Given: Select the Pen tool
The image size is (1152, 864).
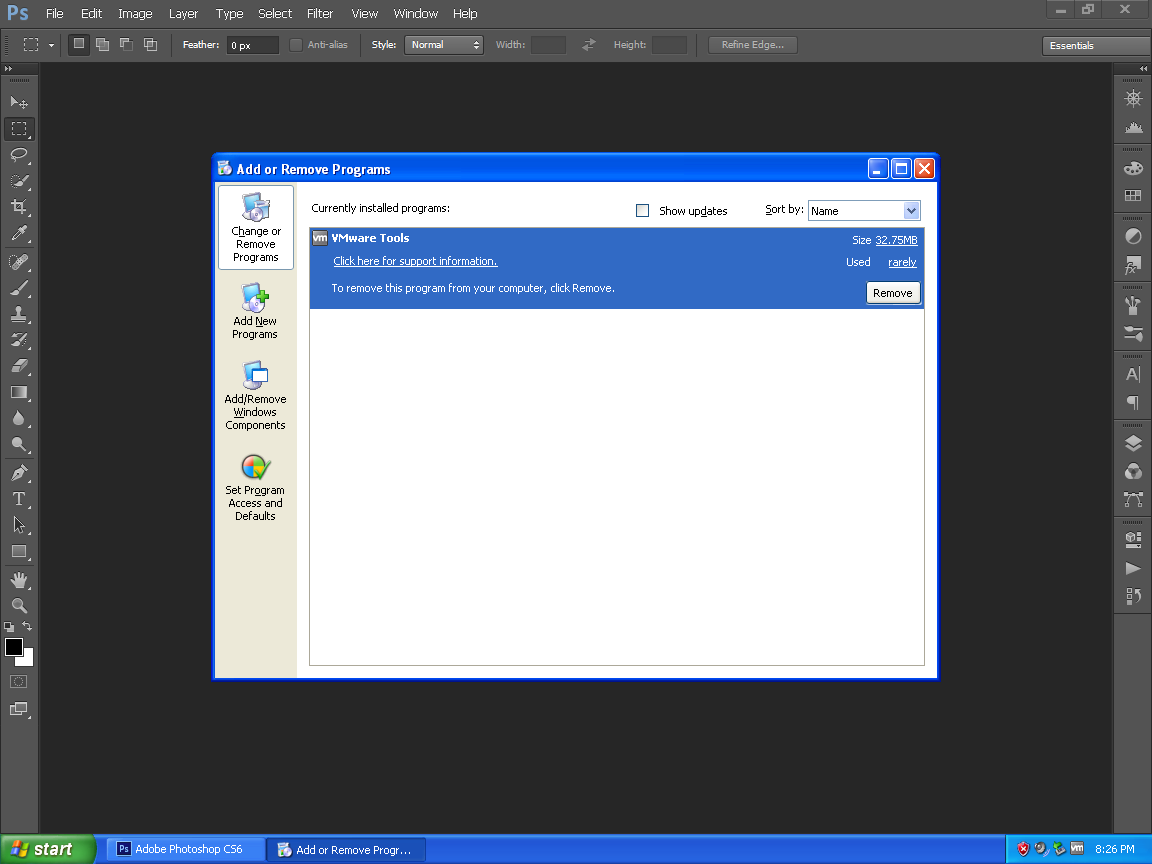Looking at the screenshot, I should point(19,472).
